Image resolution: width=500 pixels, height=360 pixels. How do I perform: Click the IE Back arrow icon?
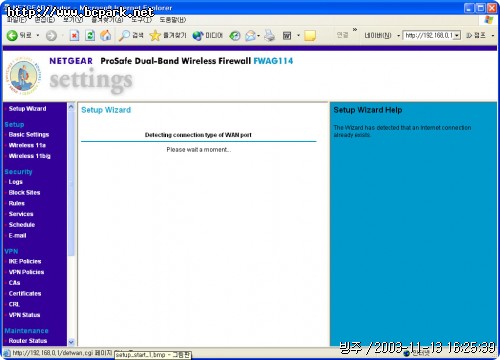point(12,35)
